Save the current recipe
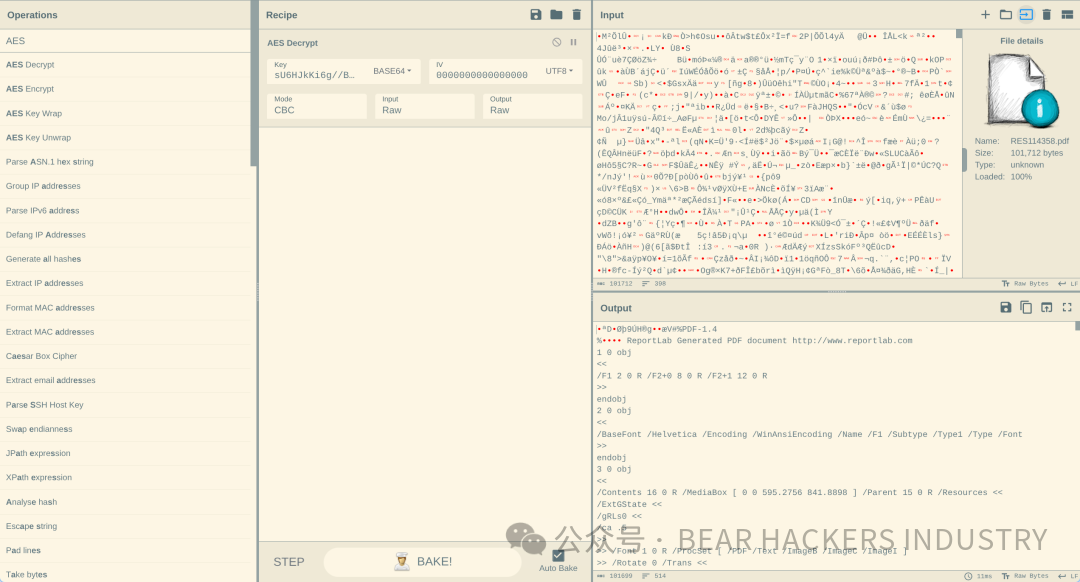This screenshot has height=582, width=1080. pos(536,15)
